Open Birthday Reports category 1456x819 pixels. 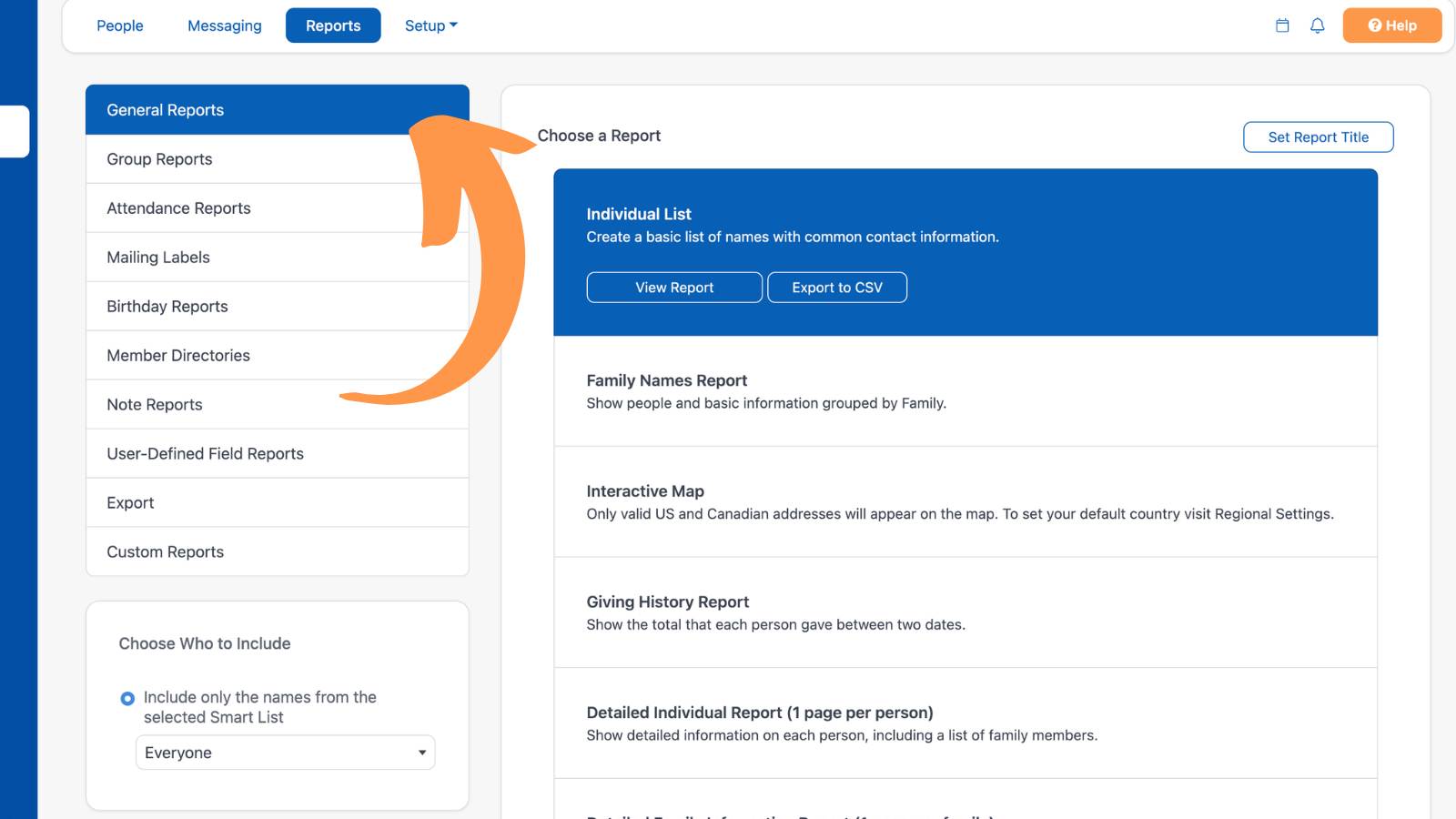coord(278,307)
